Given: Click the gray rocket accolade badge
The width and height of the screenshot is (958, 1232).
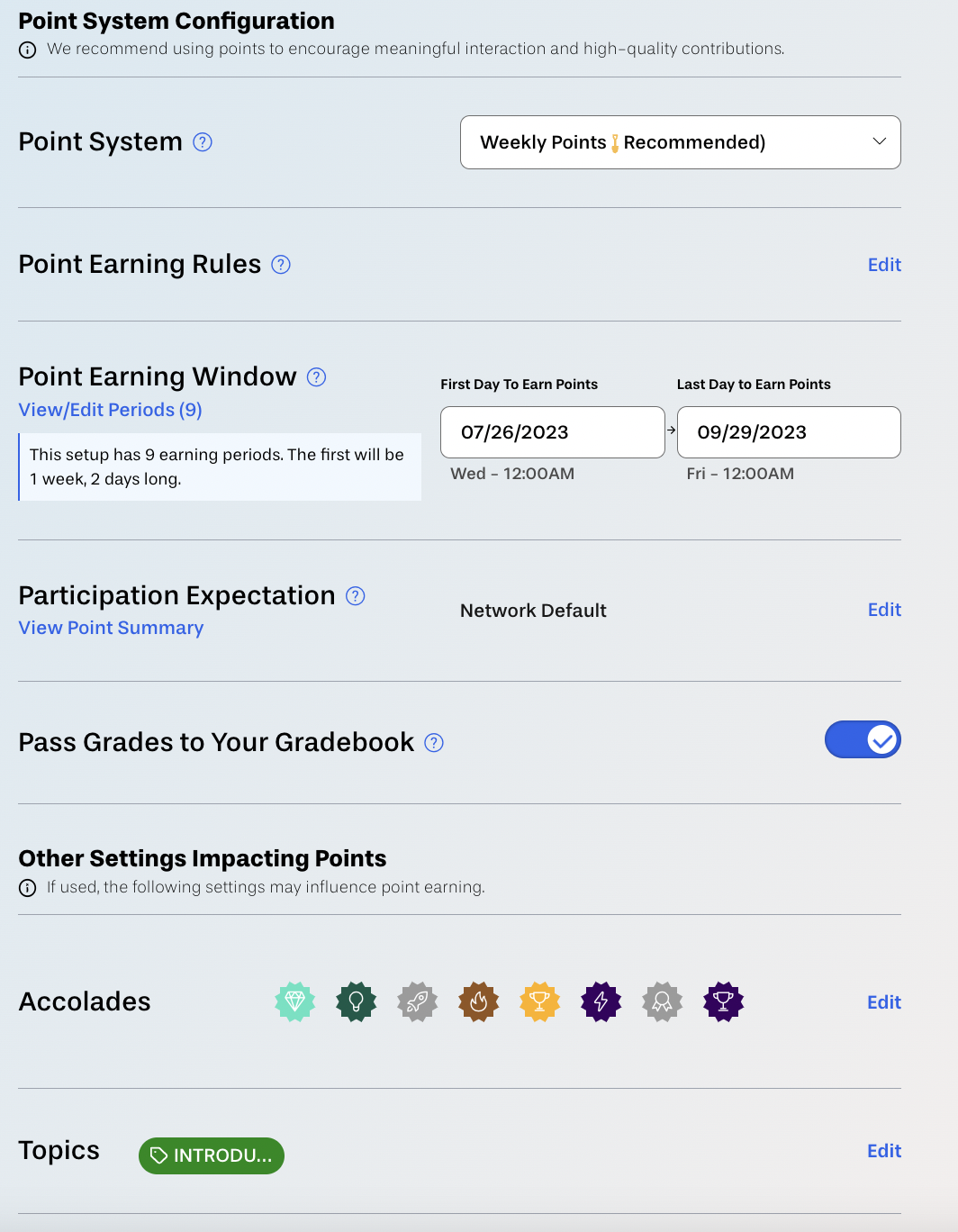Looking at the screenshot, I should [x=418, y=1001].
